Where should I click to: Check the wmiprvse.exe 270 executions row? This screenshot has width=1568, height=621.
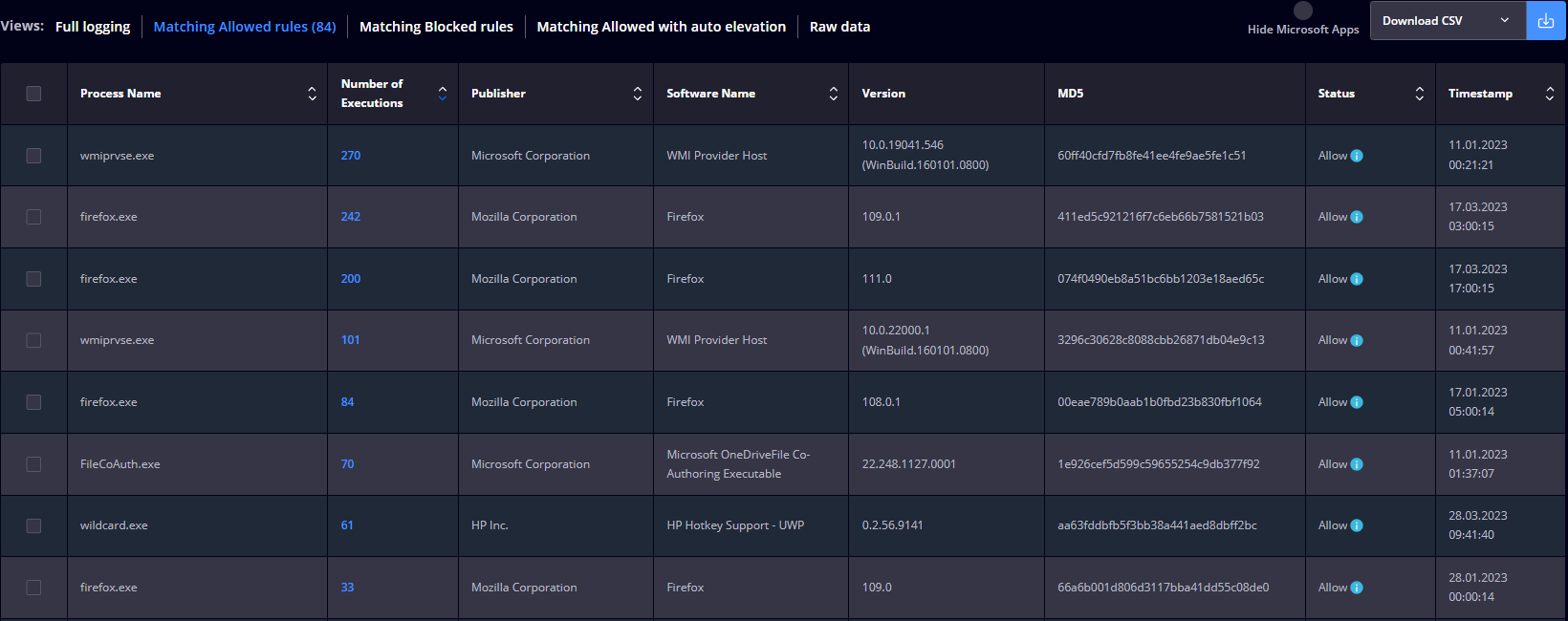click(x=33, y=156)
